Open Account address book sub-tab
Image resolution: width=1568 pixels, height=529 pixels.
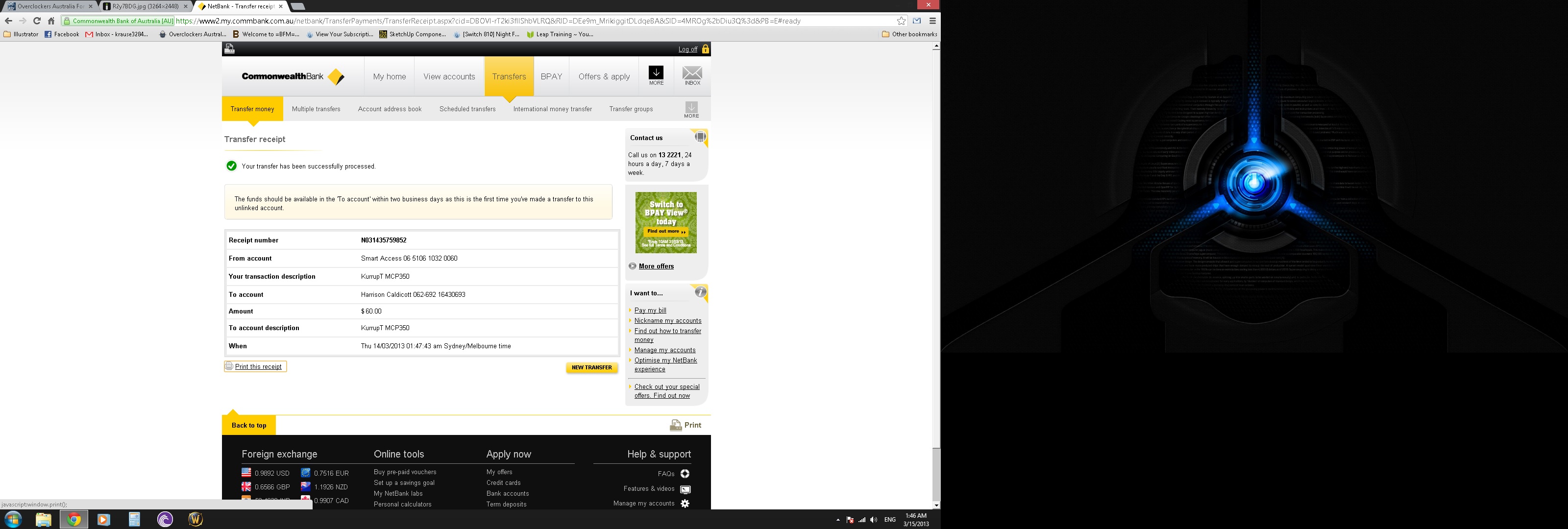(390, 109)
